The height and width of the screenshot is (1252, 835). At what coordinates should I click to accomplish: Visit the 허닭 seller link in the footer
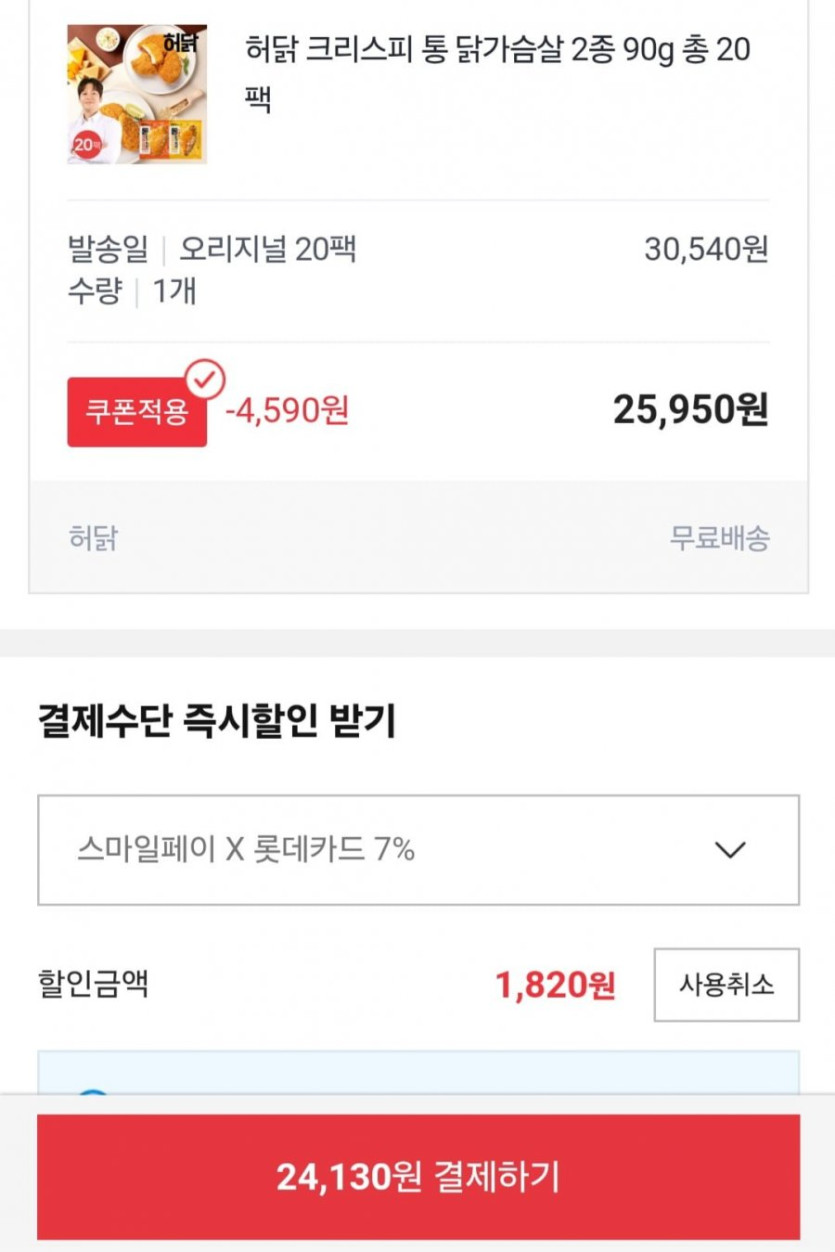(x=93, y=538)
